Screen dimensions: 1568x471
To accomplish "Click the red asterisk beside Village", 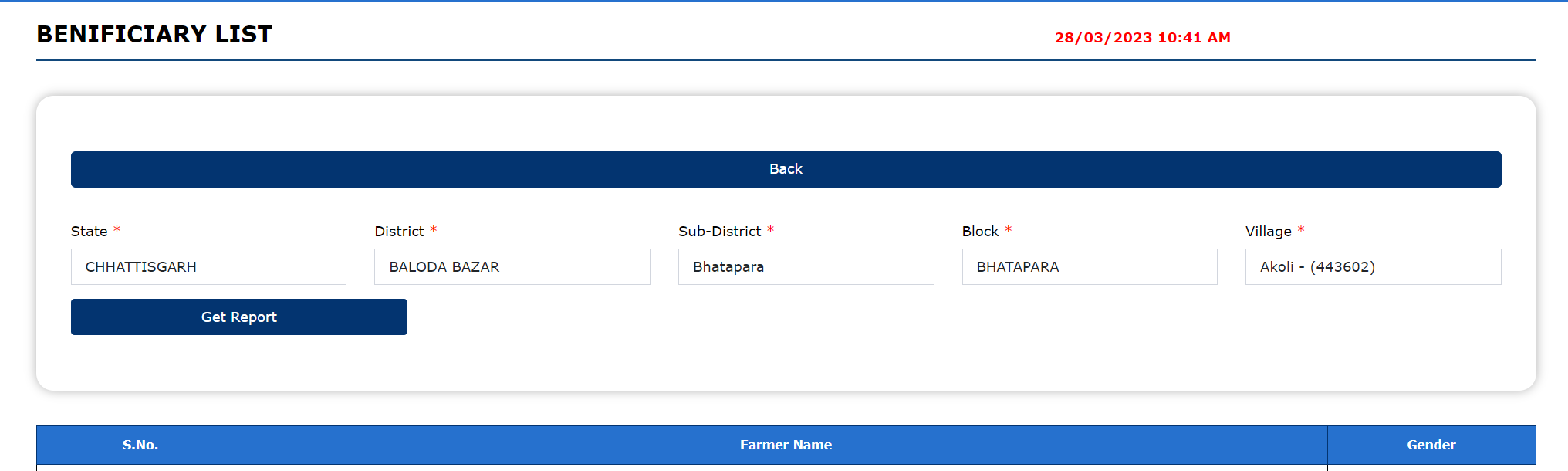I will point(1301,230).
